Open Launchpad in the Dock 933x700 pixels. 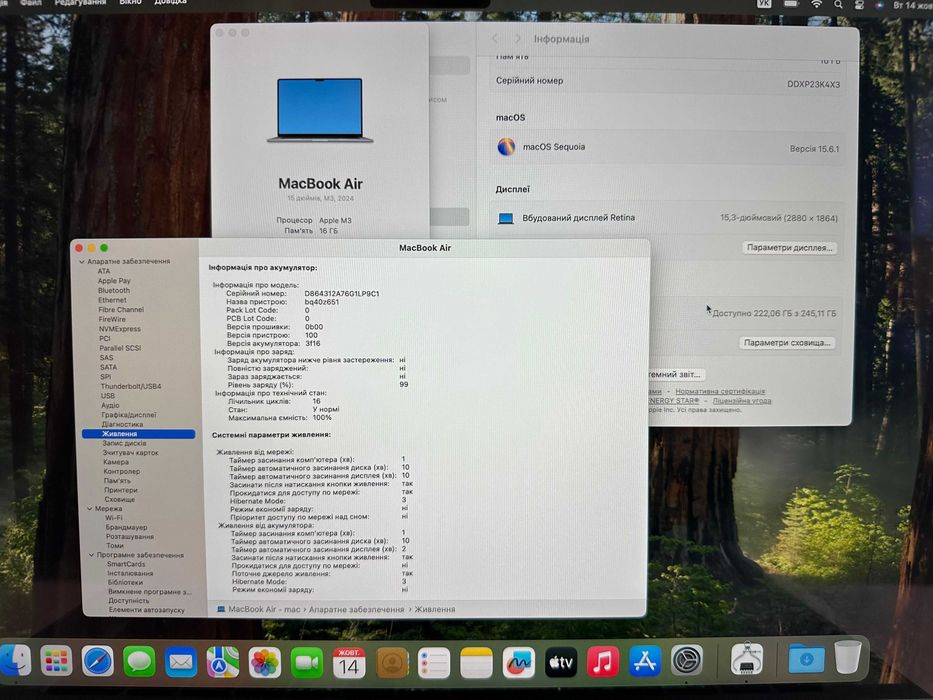[x=56, y=661]
